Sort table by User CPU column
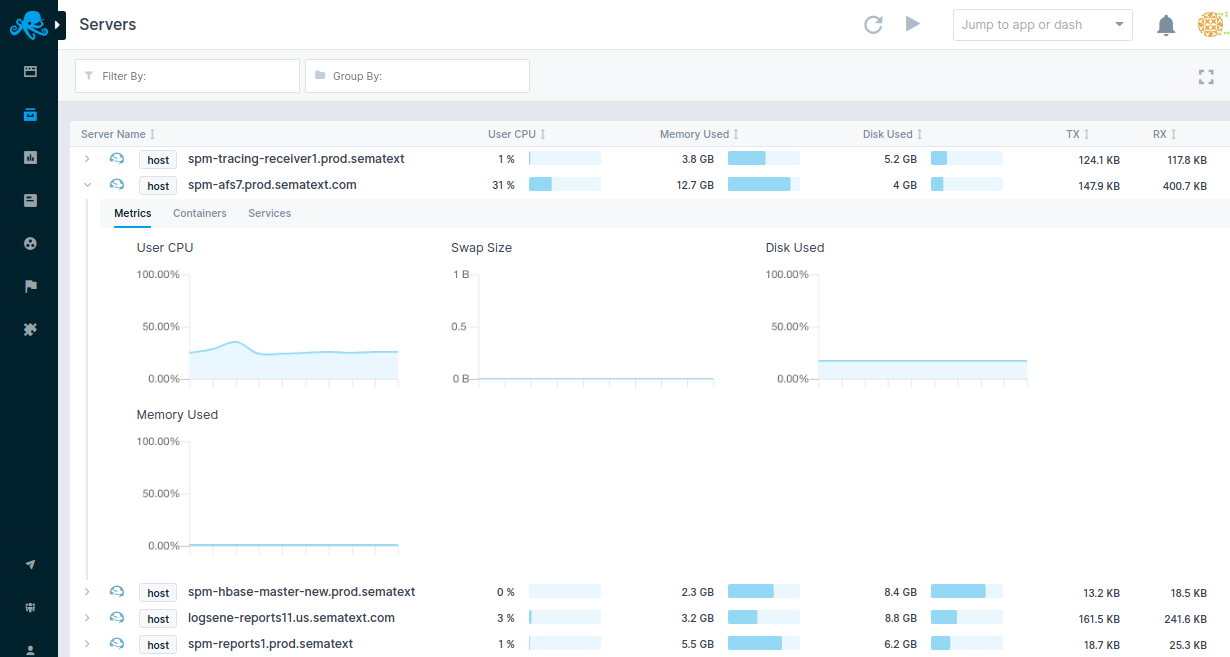Viewport: 1230px width, 657px height. [516, 134]
